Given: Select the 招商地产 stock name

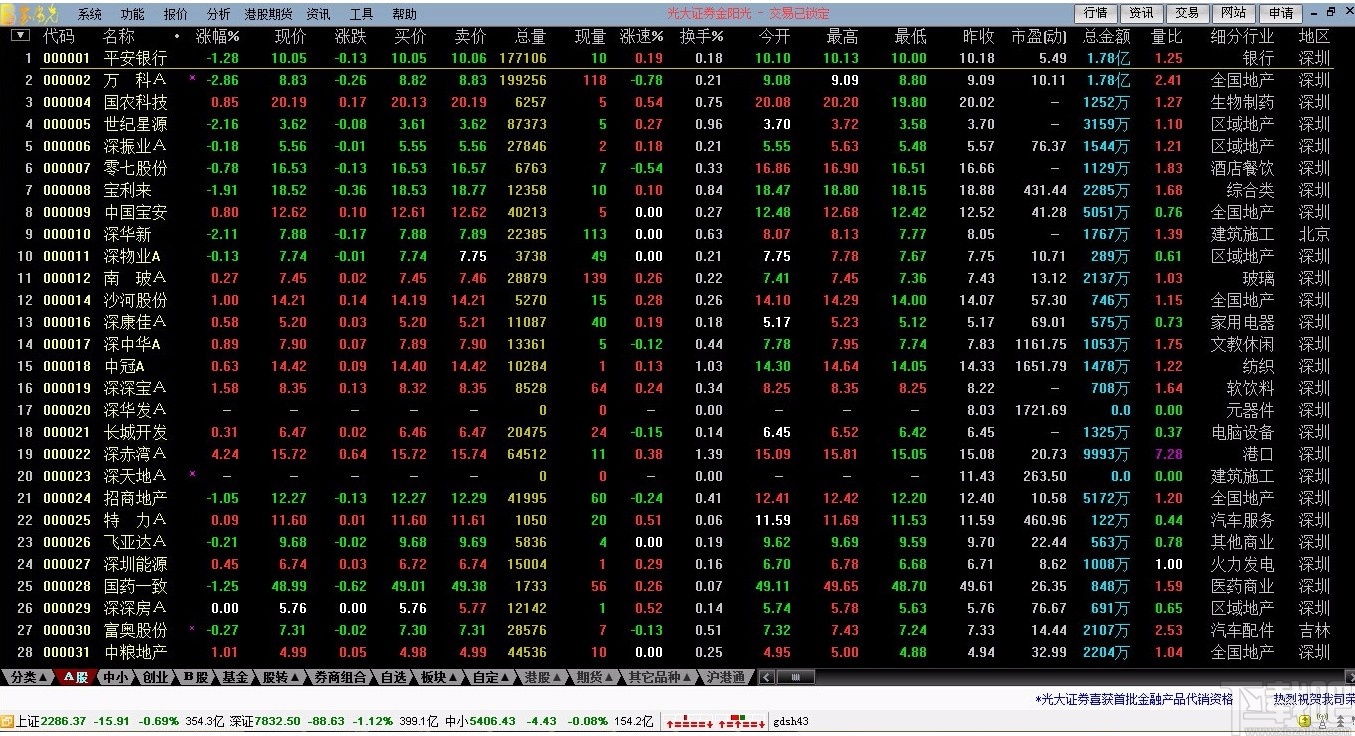Looking at the screenshot, I should click(135, 498).
